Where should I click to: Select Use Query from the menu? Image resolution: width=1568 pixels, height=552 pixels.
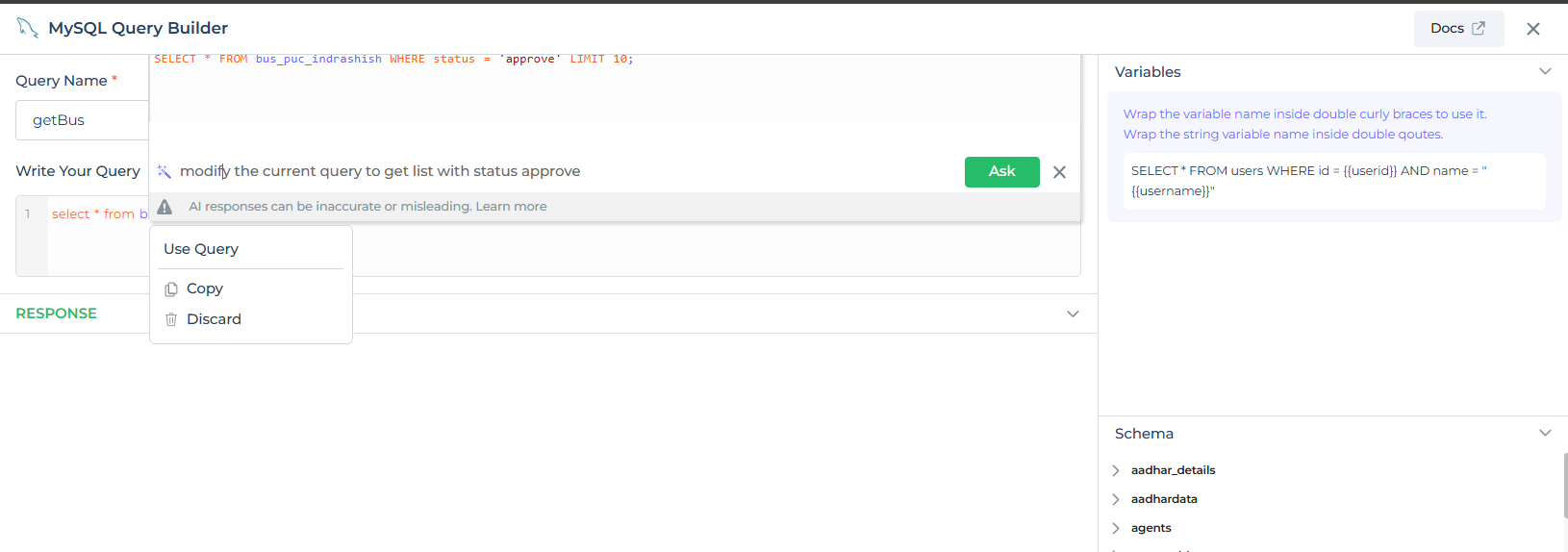tap(201, 249)
